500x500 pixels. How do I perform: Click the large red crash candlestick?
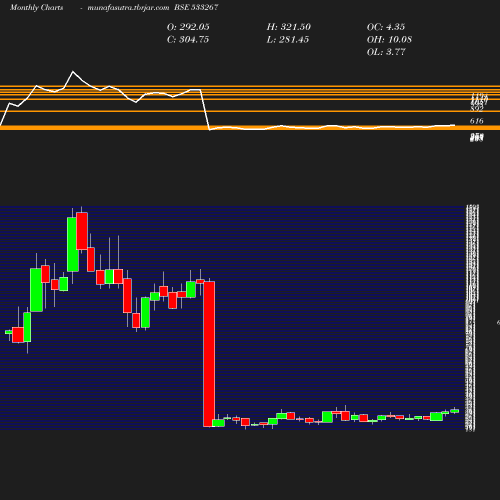click(x=209, y=354)
